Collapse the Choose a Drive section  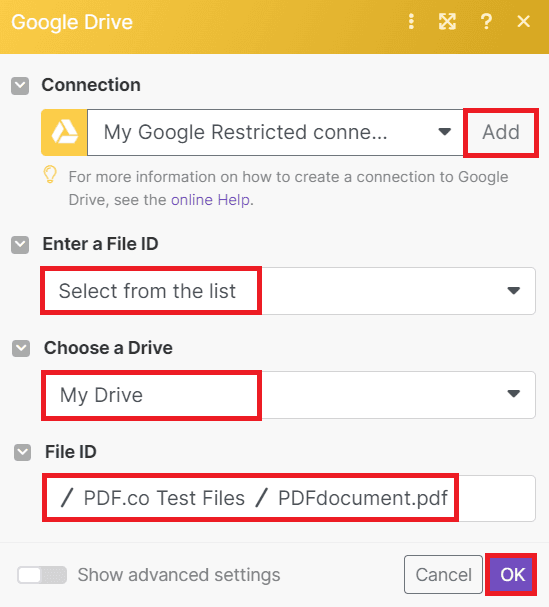pyautogui.click(x=21, y=348)
